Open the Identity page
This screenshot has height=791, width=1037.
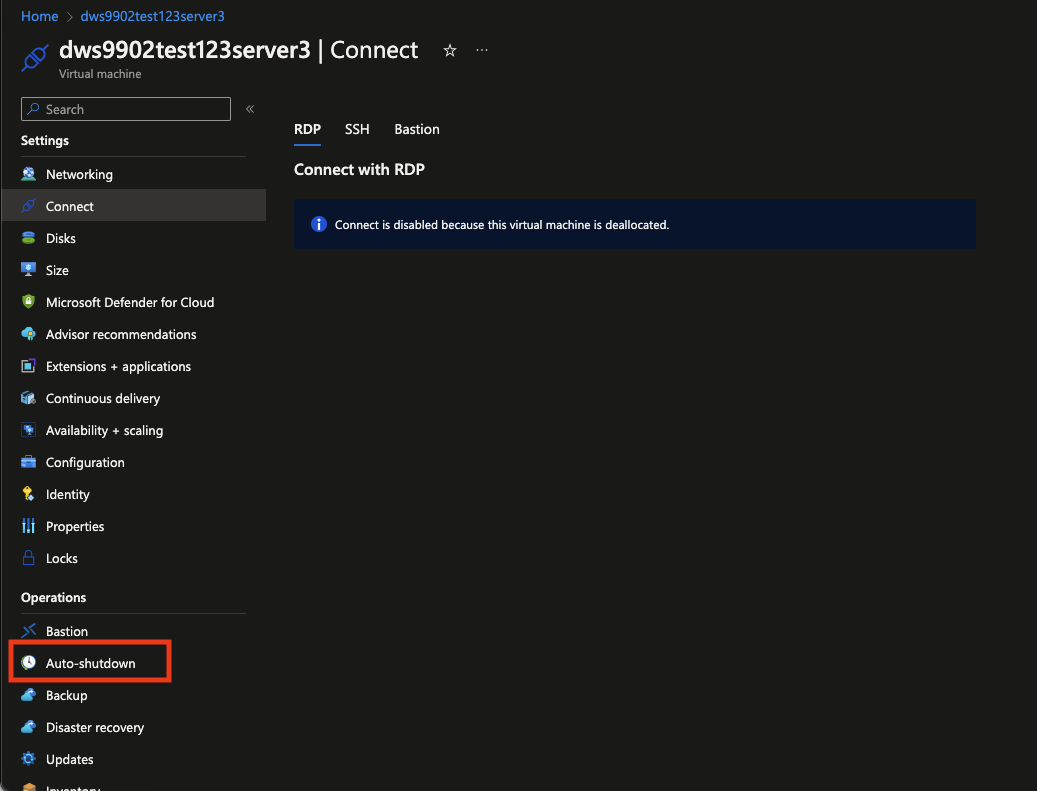click(134, 494)
